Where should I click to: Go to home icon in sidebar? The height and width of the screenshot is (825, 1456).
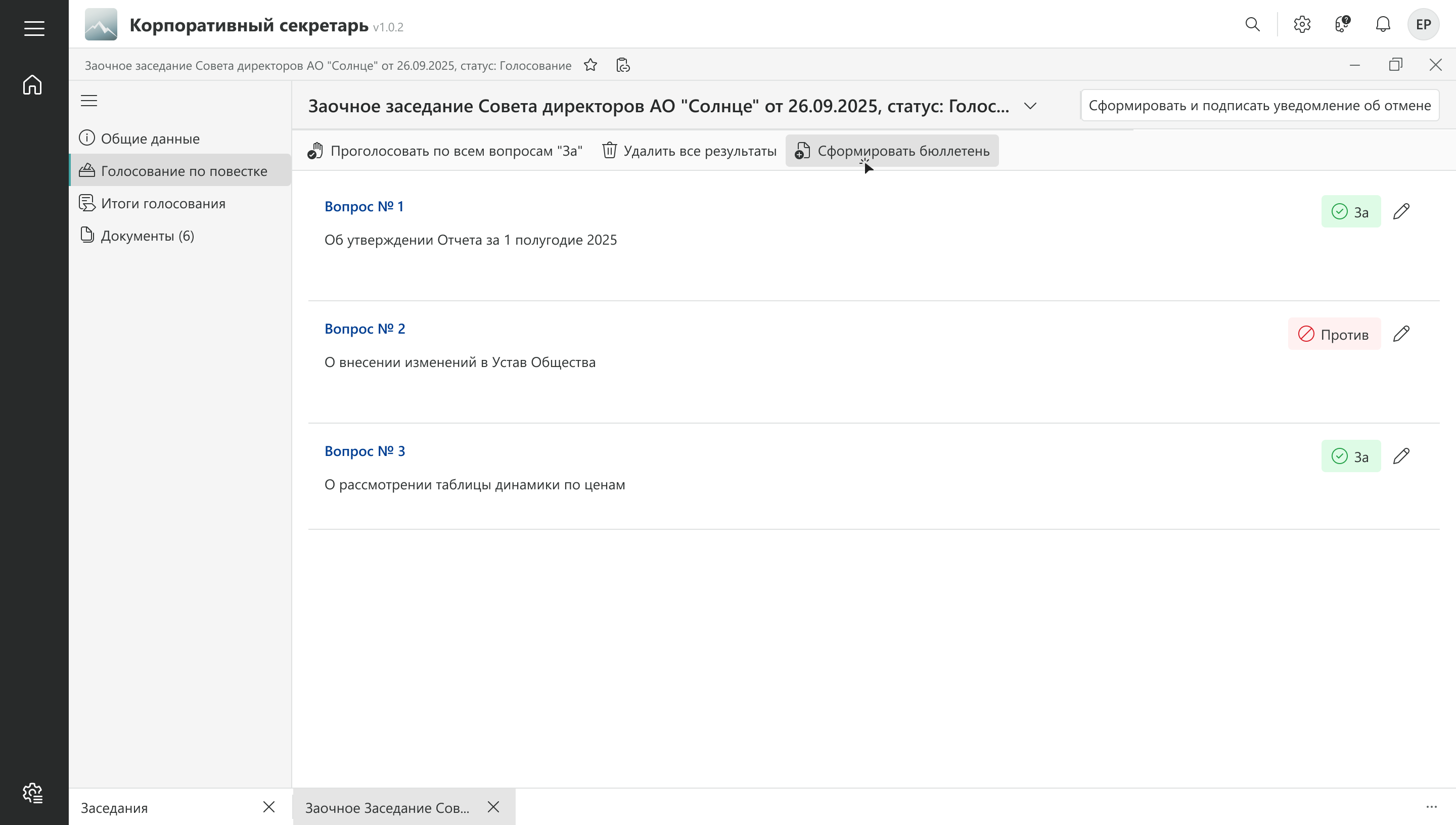click(33, 85)
